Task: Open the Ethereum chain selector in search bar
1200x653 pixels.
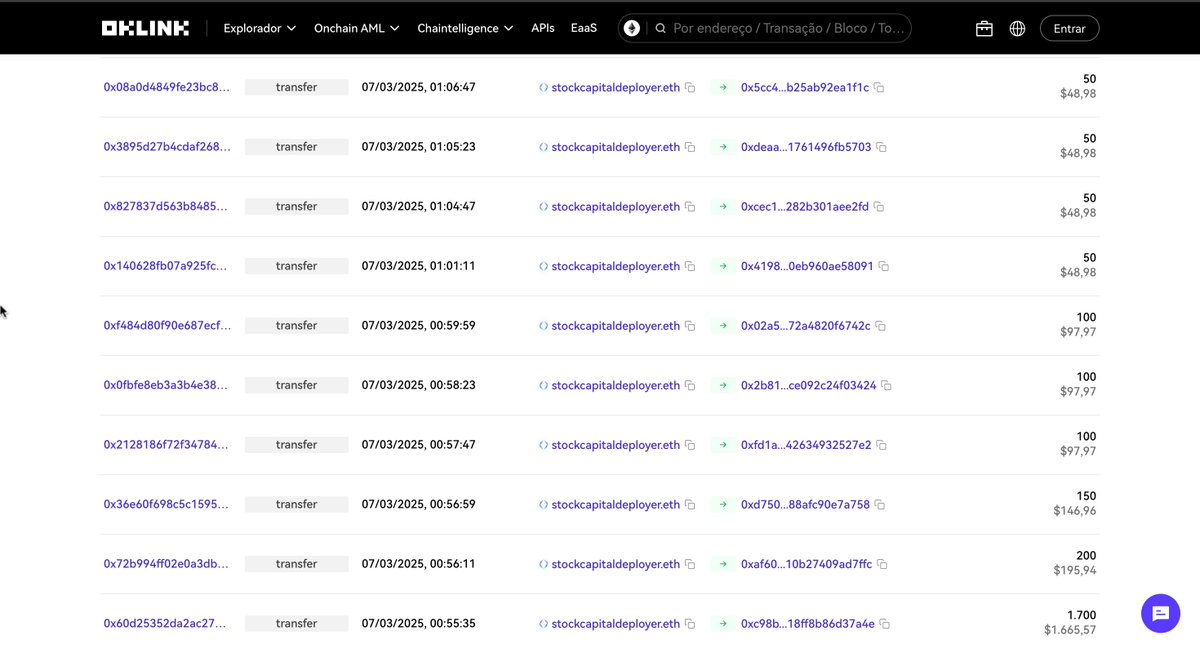Action: [632, 28]
